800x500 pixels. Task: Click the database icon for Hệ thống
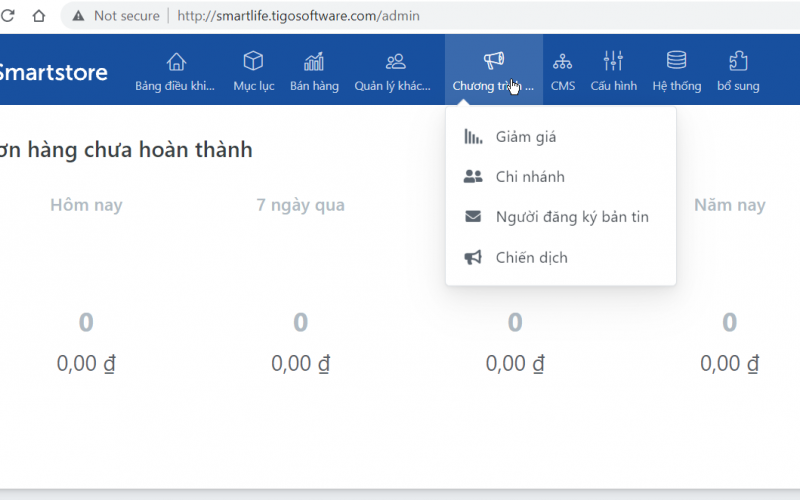tap(677, 60)
